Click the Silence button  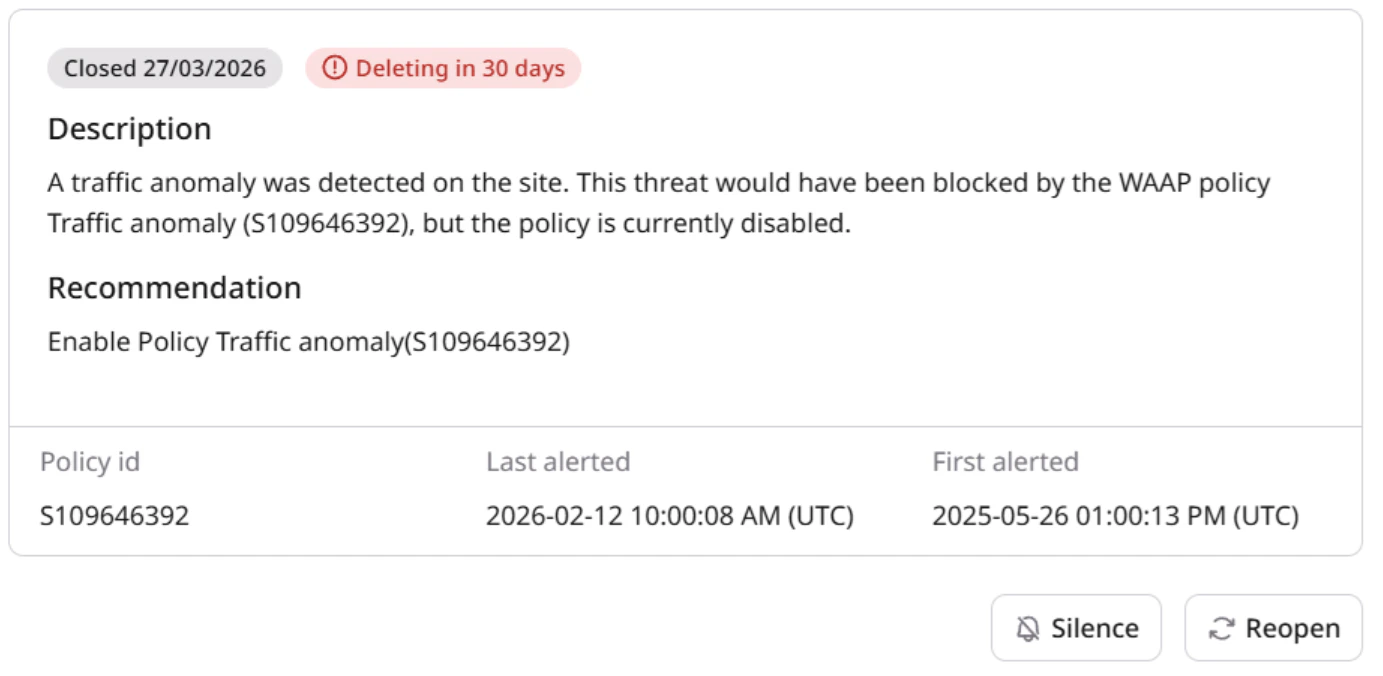pyautogui.click(x=1076, y=628)
